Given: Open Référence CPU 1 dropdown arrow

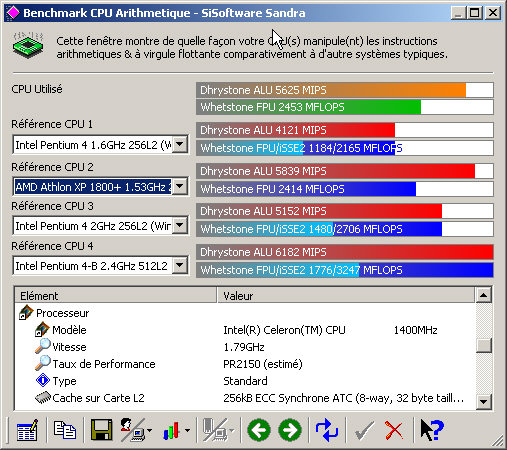Looking at the screenshot, I should [x=180, y=145].
